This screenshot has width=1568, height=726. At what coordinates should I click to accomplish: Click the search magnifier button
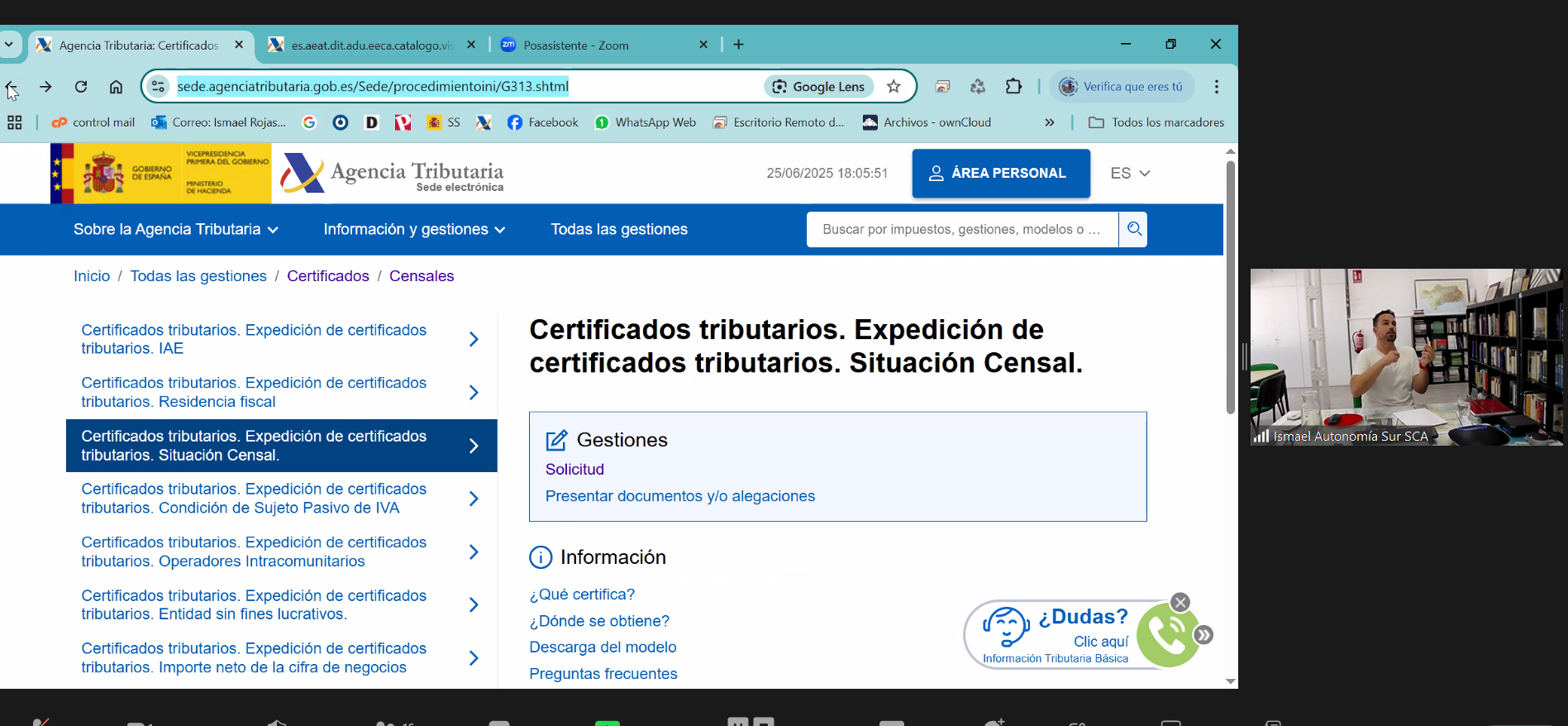click(1134, 229)
